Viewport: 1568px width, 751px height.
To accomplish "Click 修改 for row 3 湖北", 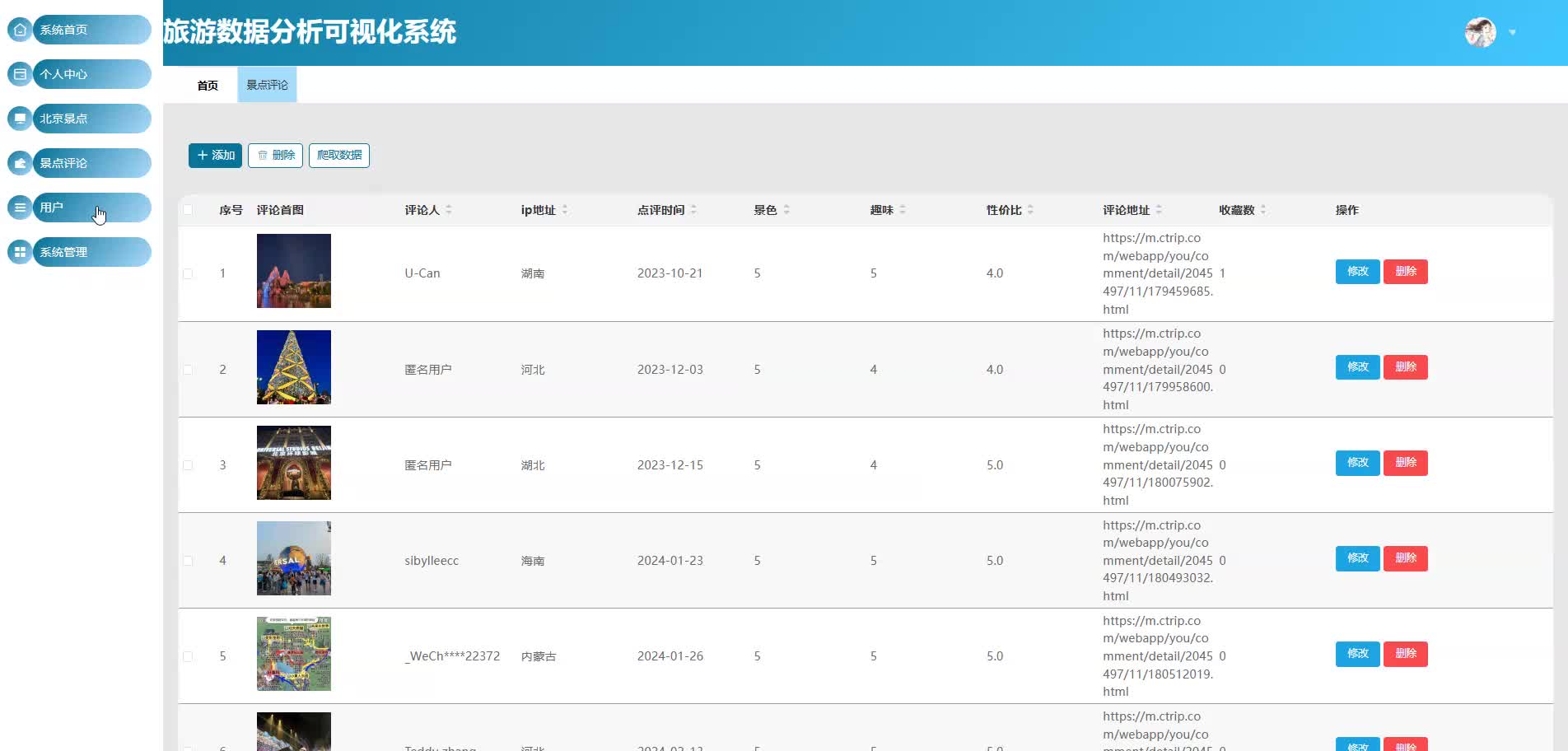I will click(x=1357, y=463).
